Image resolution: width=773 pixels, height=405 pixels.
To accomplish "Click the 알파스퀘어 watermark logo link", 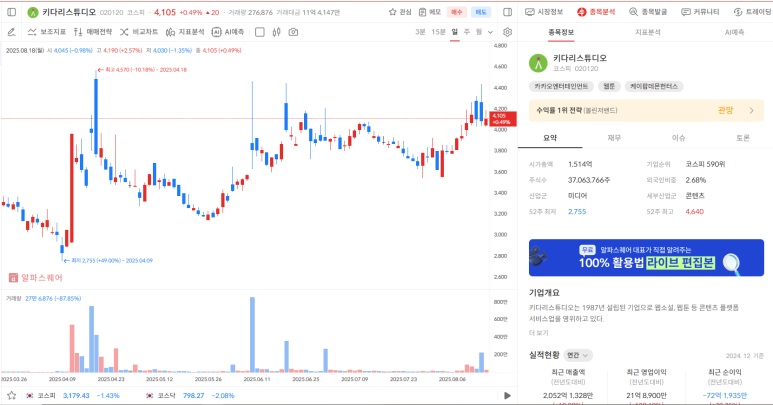I will pyautogui.click(x=36, y=278).
